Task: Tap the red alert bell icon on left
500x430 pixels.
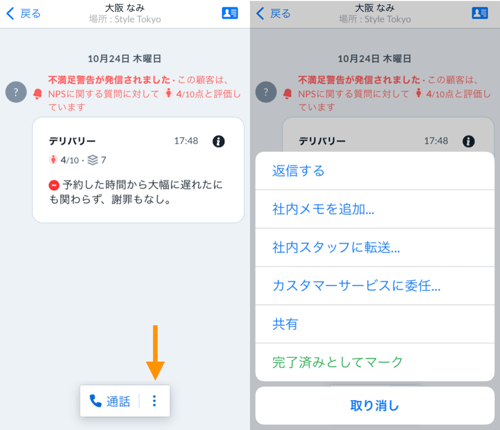Action: [38, 94]
